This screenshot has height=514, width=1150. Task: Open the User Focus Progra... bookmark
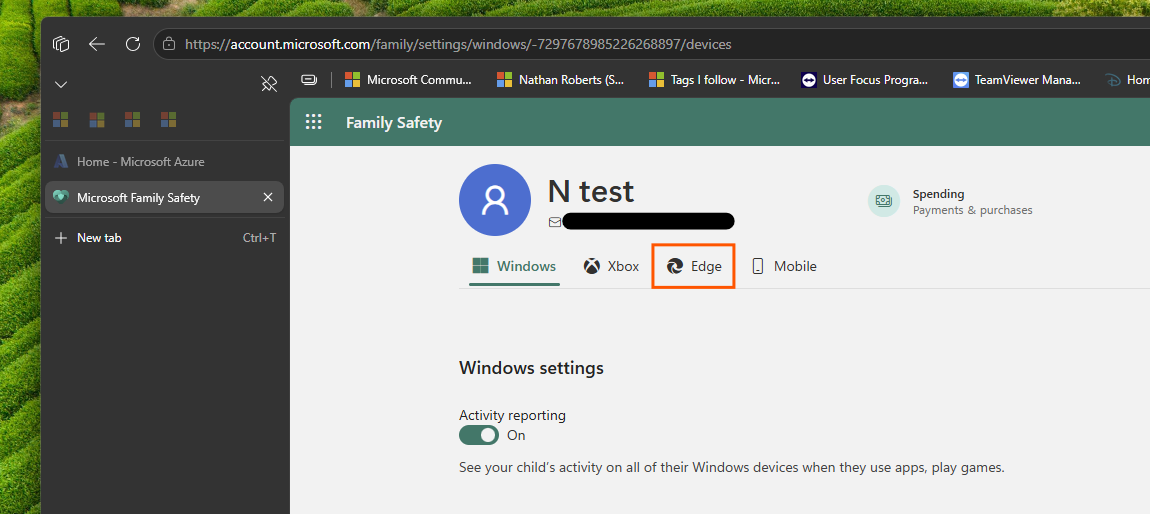click(x=865, y=80)
